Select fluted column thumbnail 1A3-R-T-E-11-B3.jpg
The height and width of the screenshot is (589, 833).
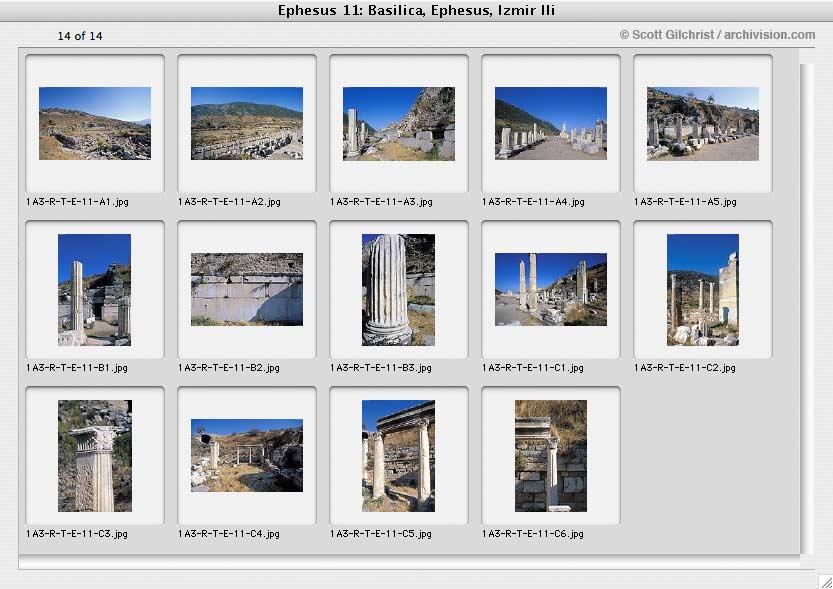(x=398, y=290)
